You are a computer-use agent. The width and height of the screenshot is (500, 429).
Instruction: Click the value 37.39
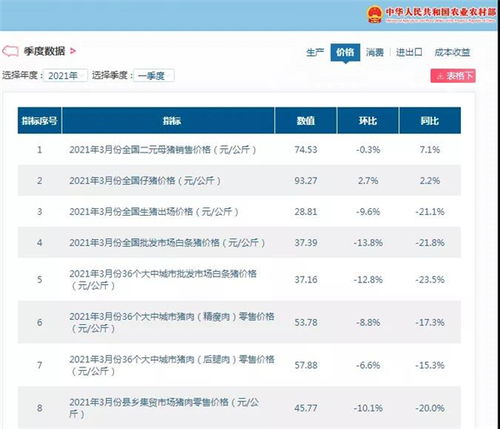[x=306, y=243]
